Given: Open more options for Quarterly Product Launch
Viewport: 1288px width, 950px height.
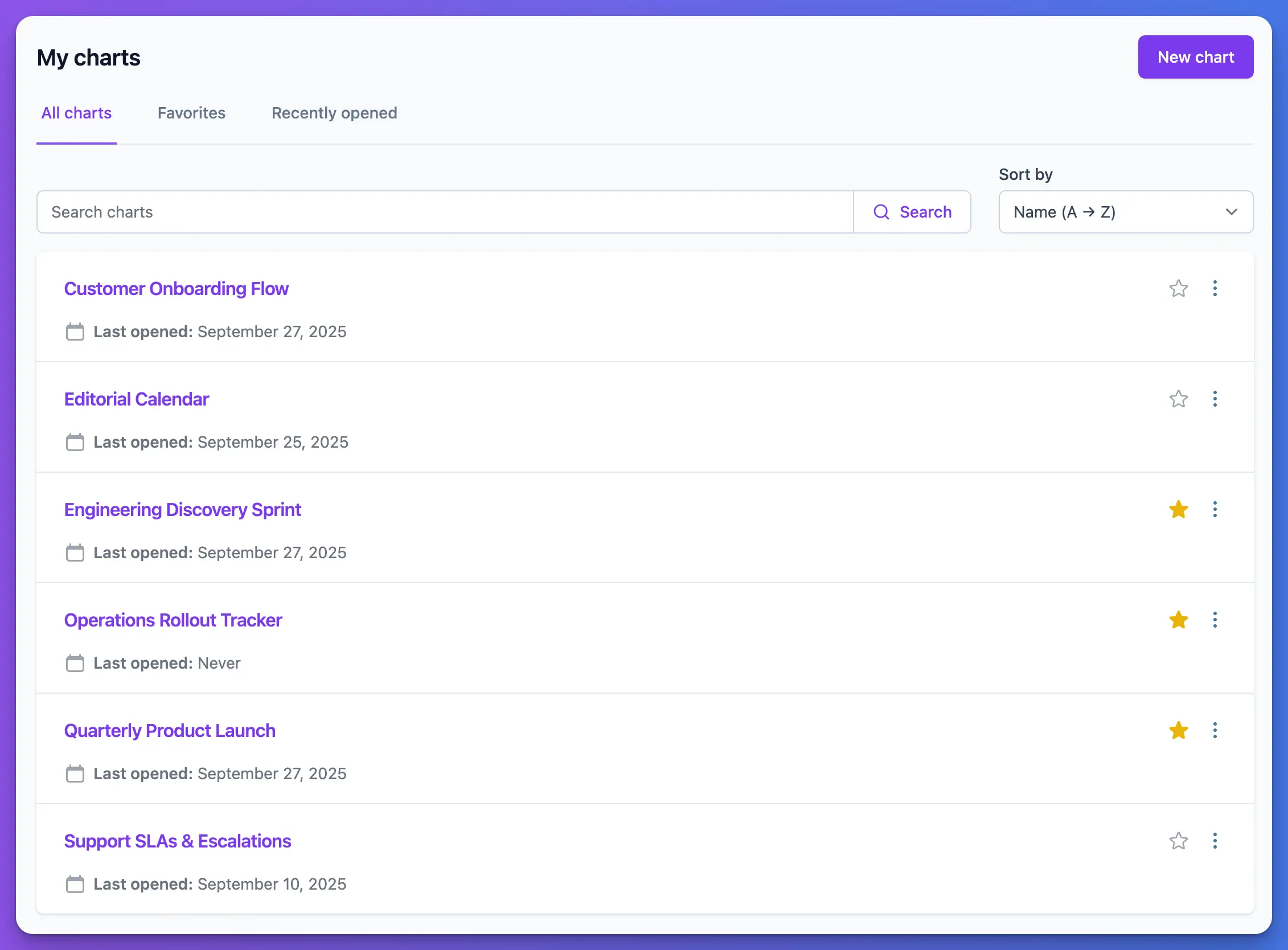Looking at the screenshot, I should [x=1215, y=730].
